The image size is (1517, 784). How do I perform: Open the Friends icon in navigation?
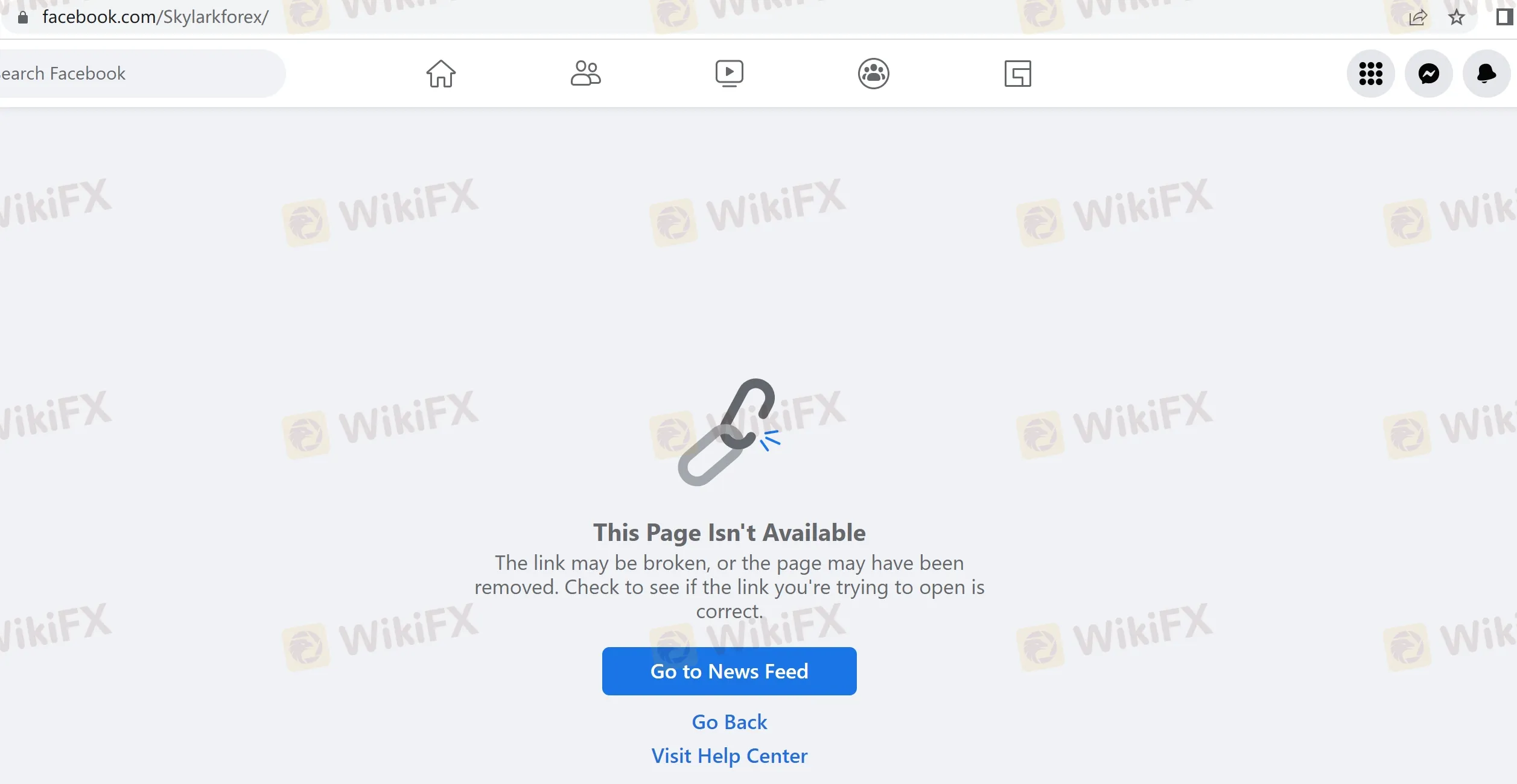585,74
